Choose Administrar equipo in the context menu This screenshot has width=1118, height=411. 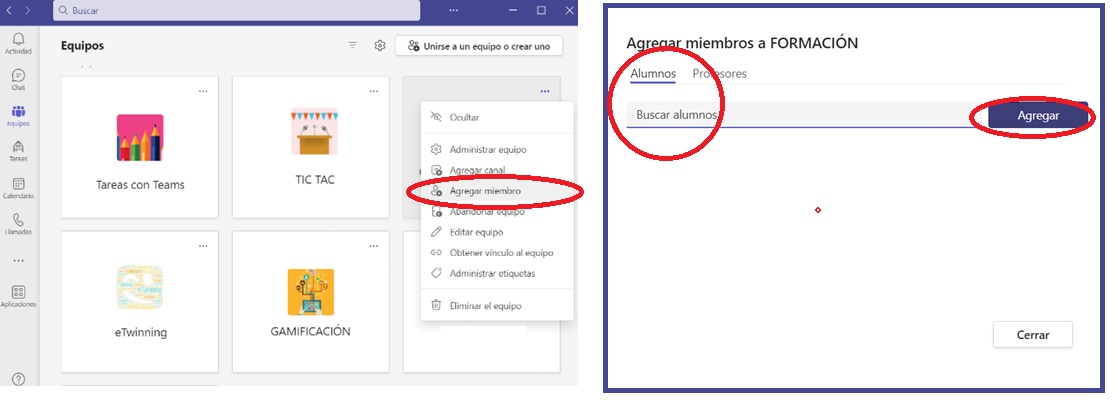click(x=497, y=150)
